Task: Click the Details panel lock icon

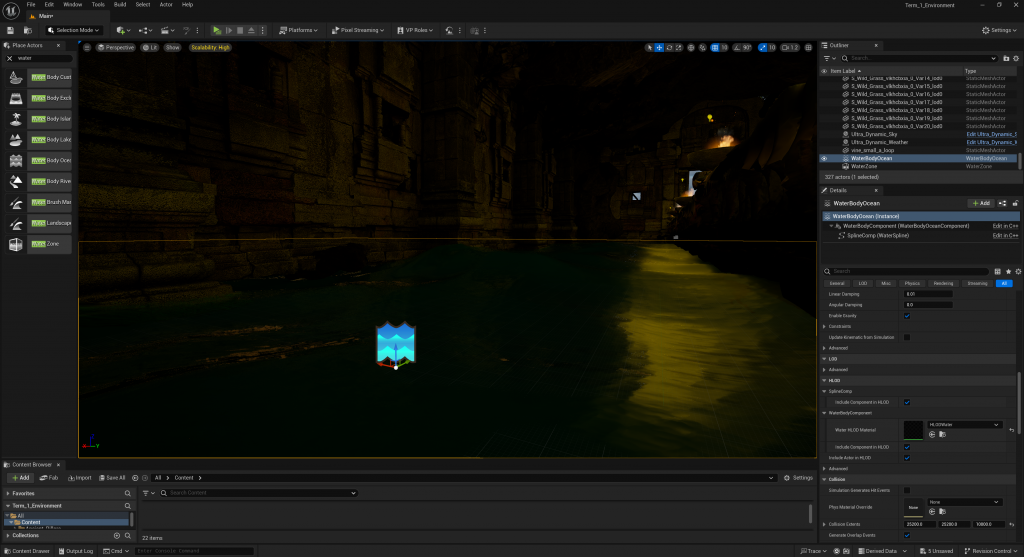Action: (x=1016, y=203)
